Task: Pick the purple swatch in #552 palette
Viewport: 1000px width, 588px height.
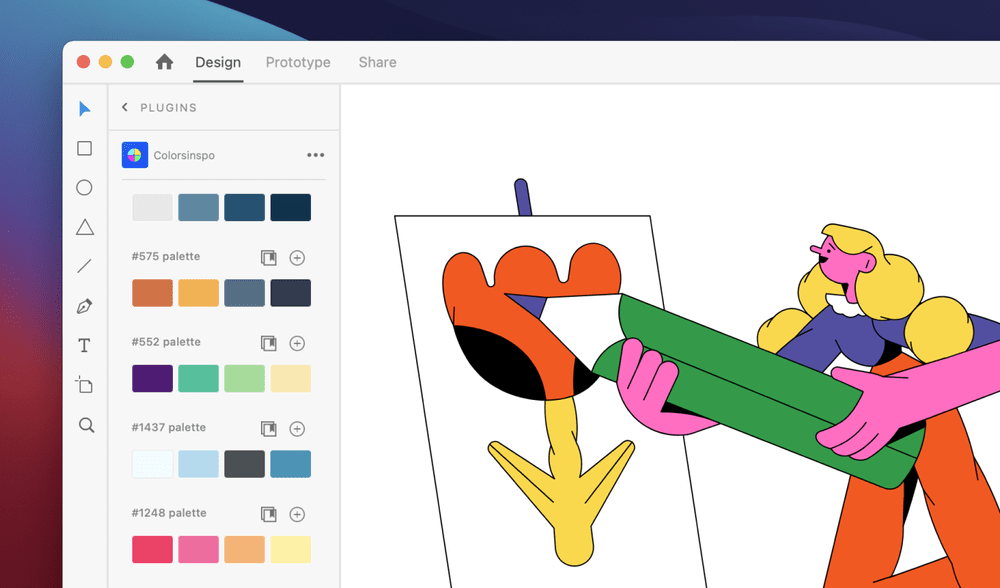Action: coord(152,378)
